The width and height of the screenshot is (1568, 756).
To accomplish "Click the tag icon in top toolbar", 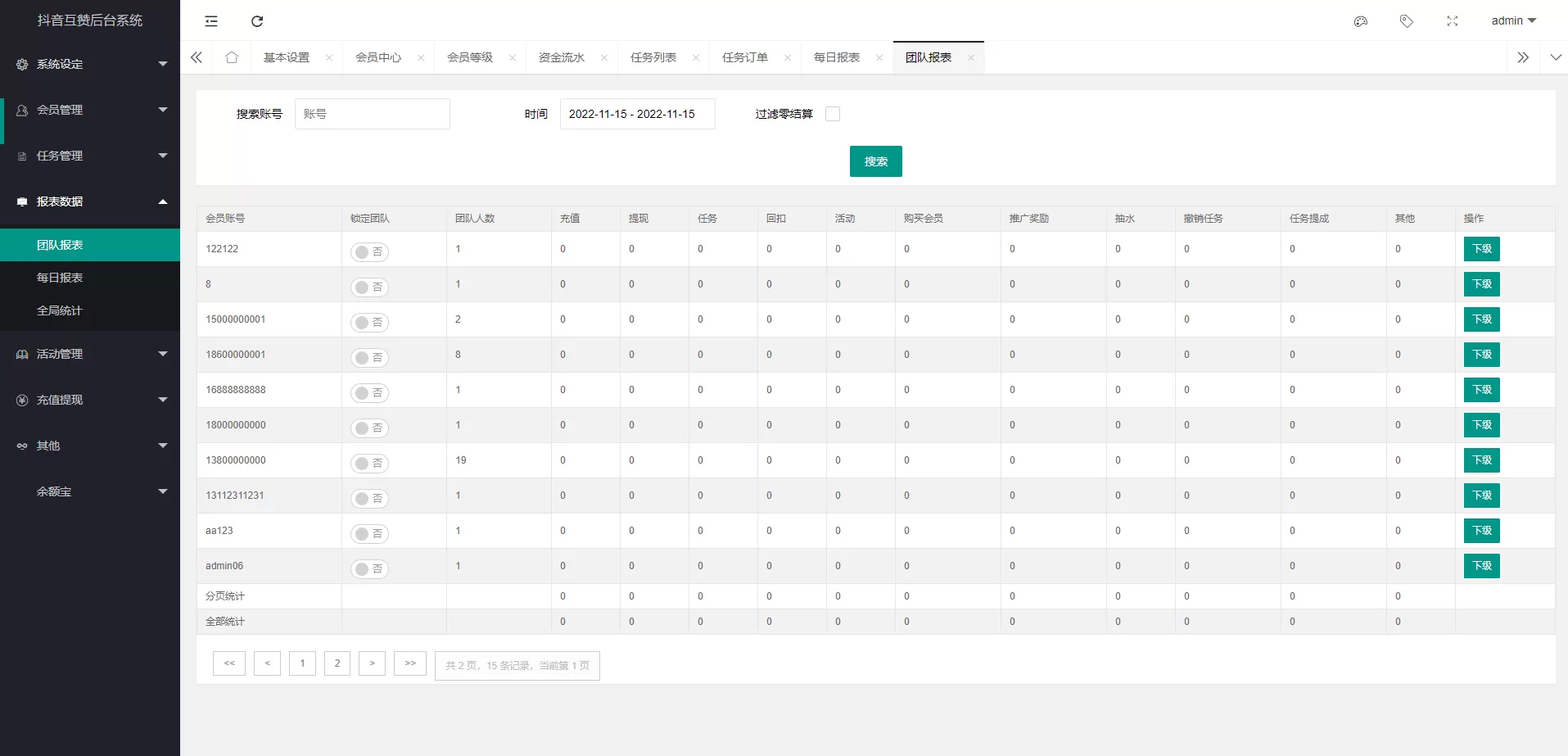I will pos(1408,20).
